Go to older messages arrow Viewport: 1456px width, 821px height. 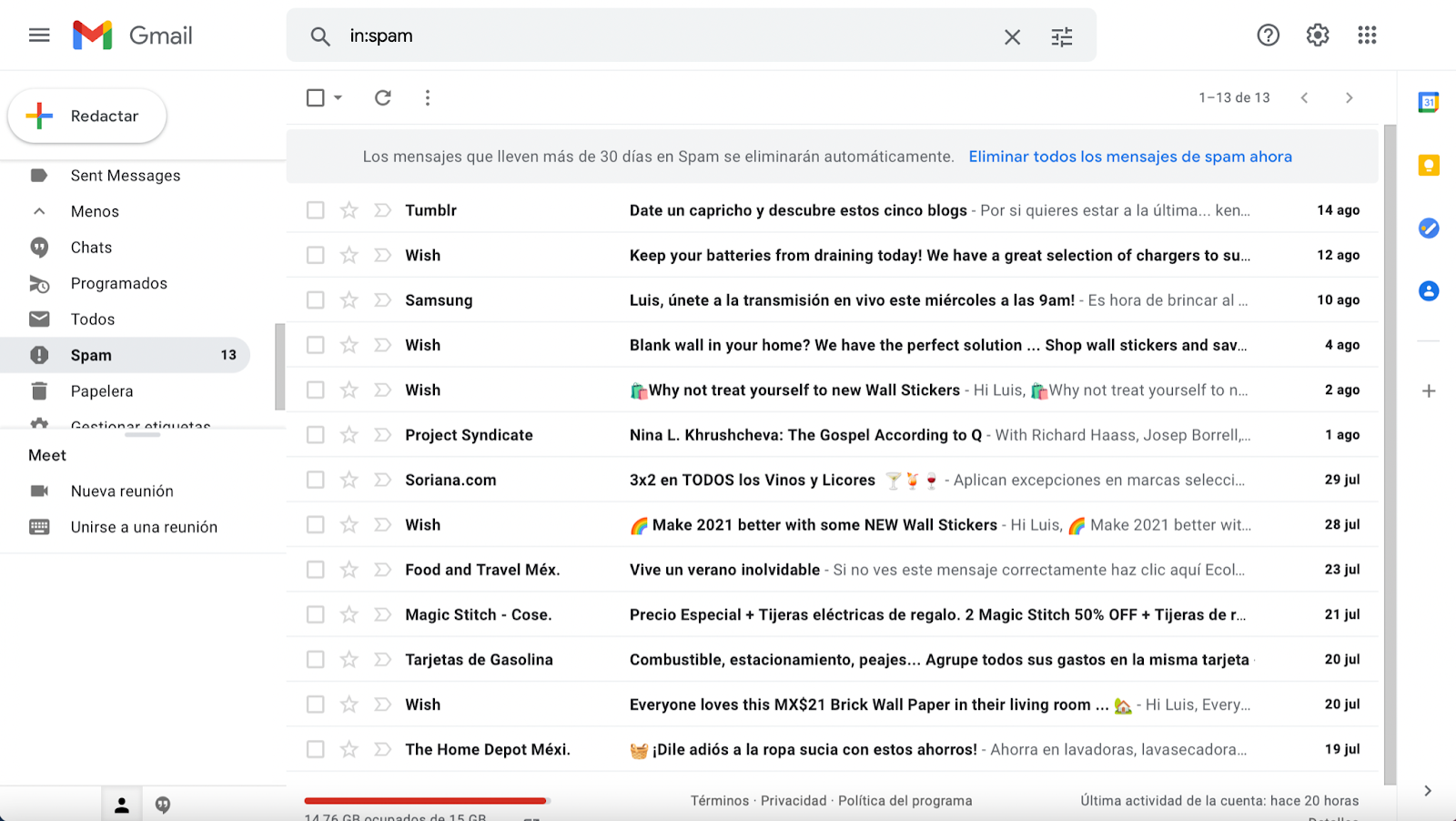point(1350,97)
